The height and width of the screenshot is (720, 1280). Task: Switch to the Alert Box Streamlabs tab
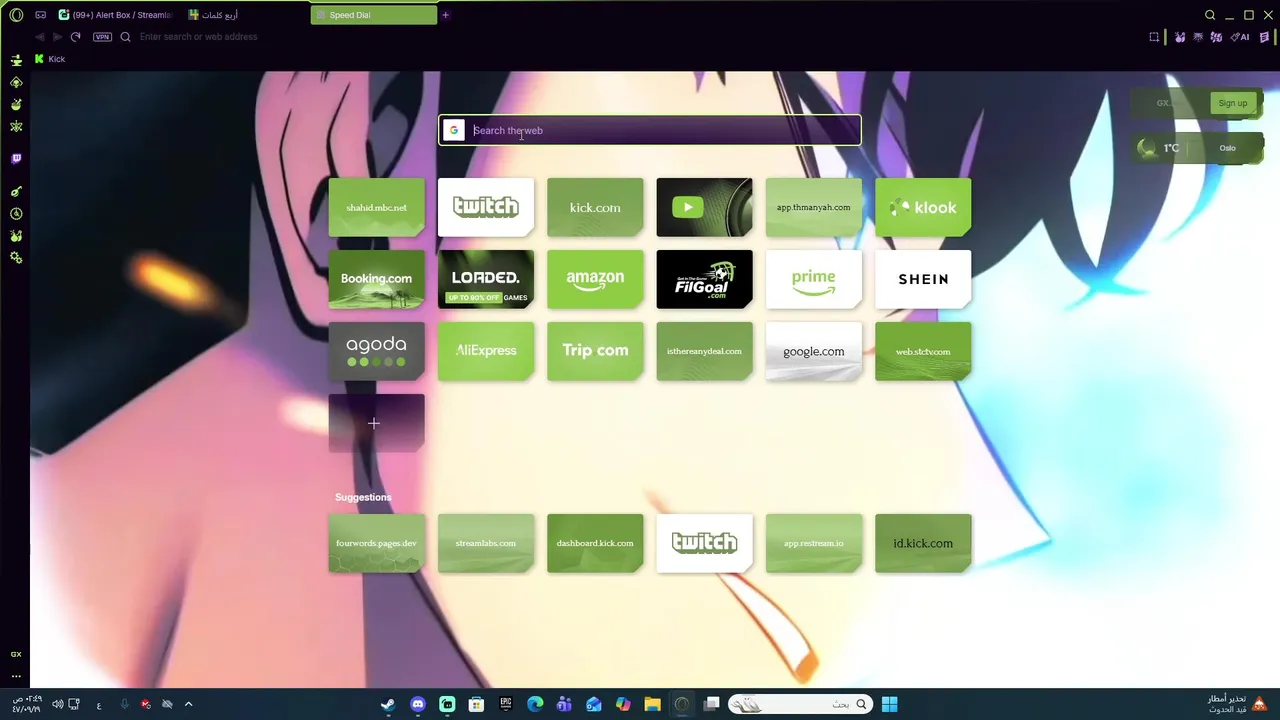tap(115, 15)
